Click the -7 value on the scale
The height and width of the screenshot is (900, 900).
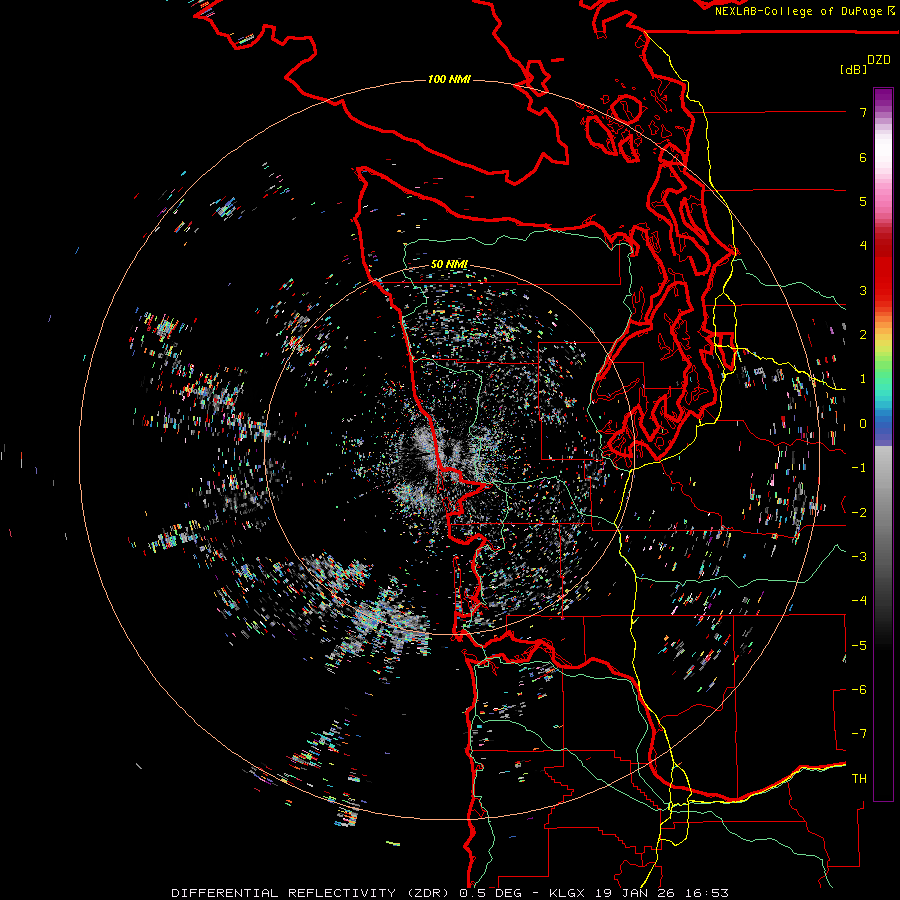pyautogui.click(x=859, y=734)
